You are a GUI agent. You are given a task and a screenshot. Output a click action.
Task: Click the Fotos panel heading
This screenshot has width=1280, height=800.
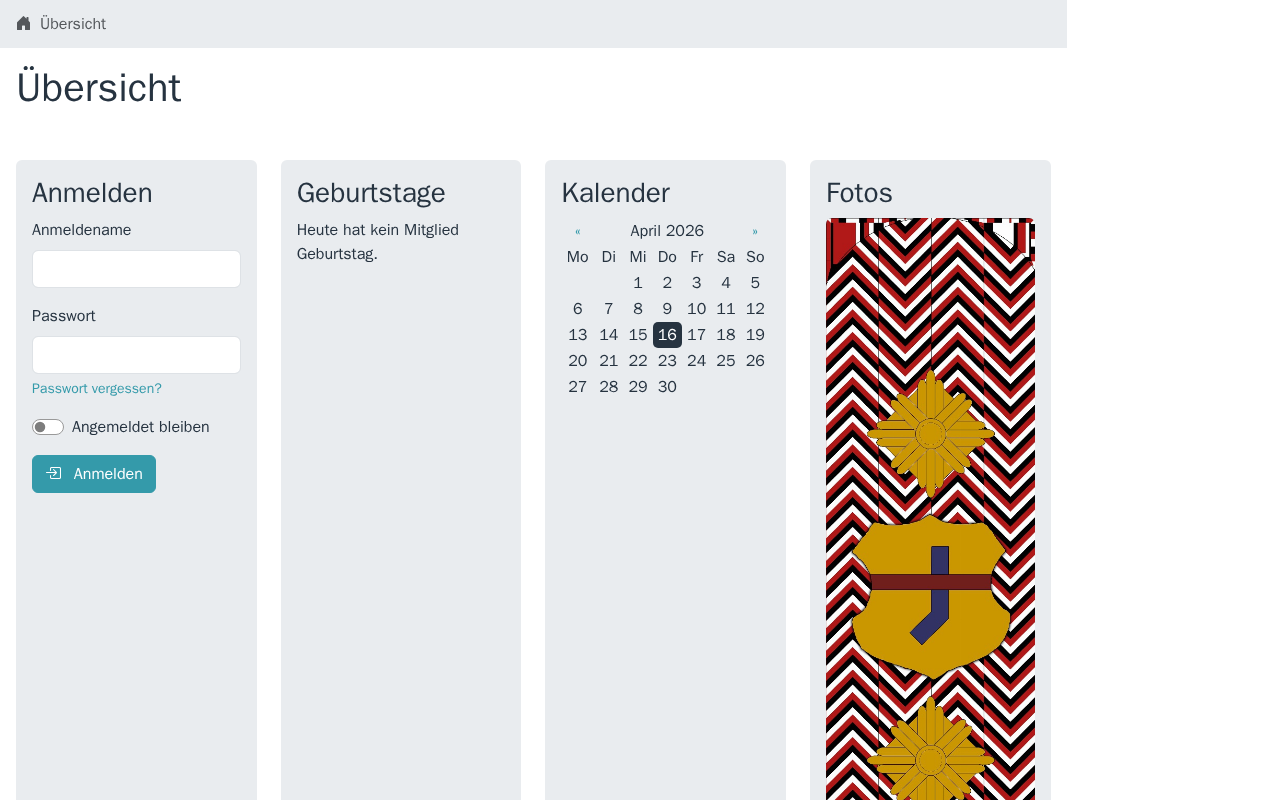[x=859, y=193]
